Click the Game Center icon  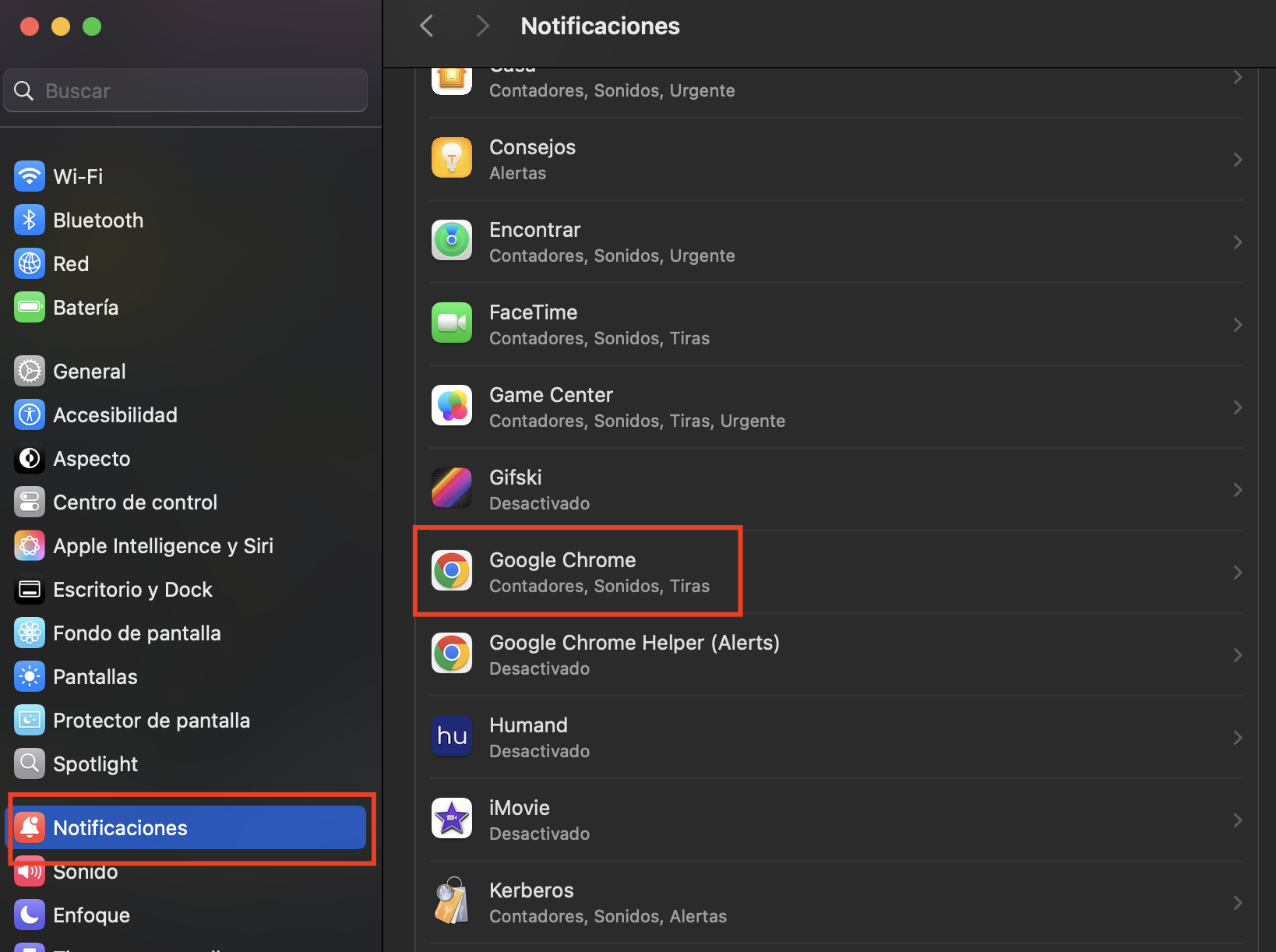point(452,406)
